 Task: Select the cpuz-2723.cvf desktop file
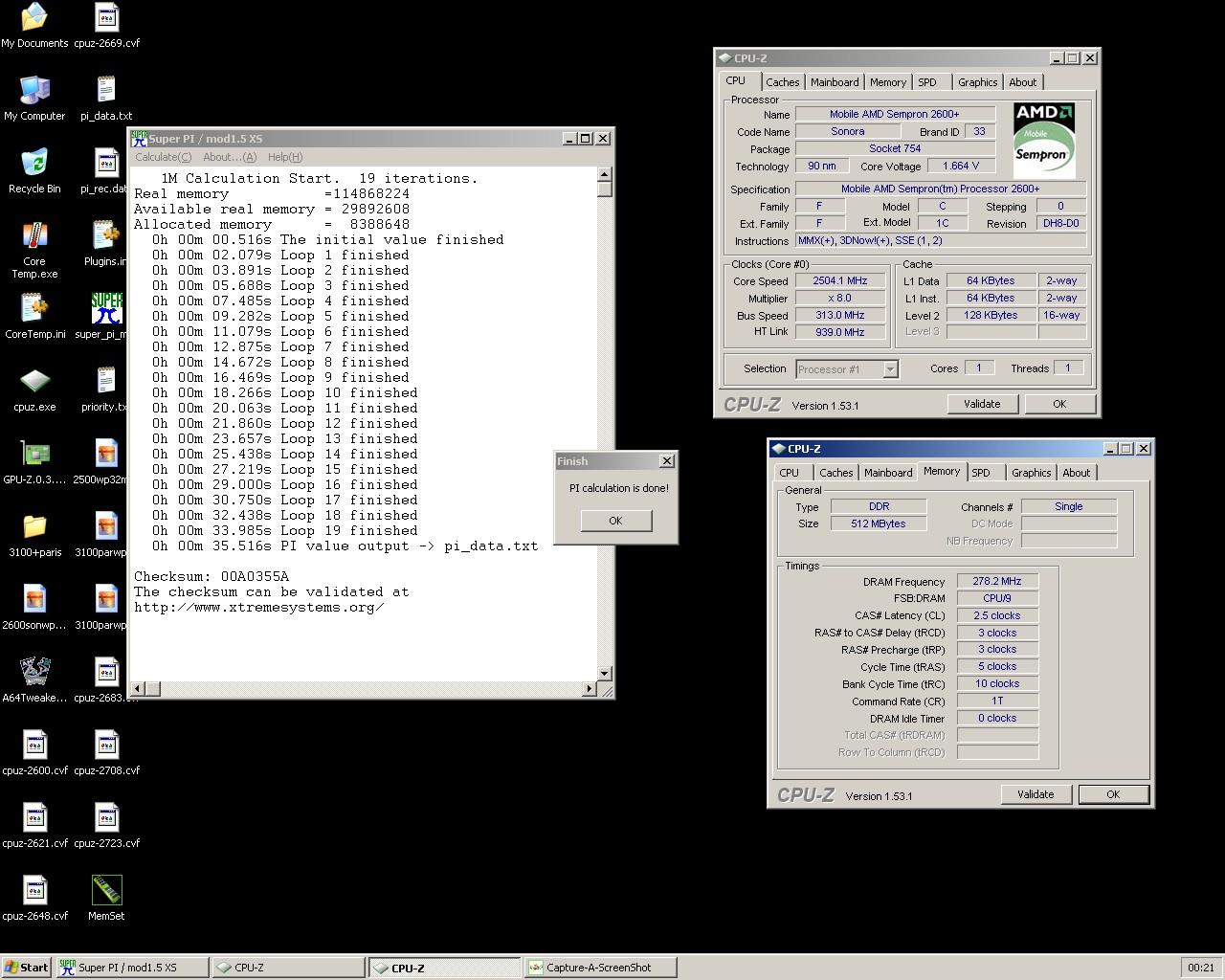pyautogui.click(x=106, y=826)
